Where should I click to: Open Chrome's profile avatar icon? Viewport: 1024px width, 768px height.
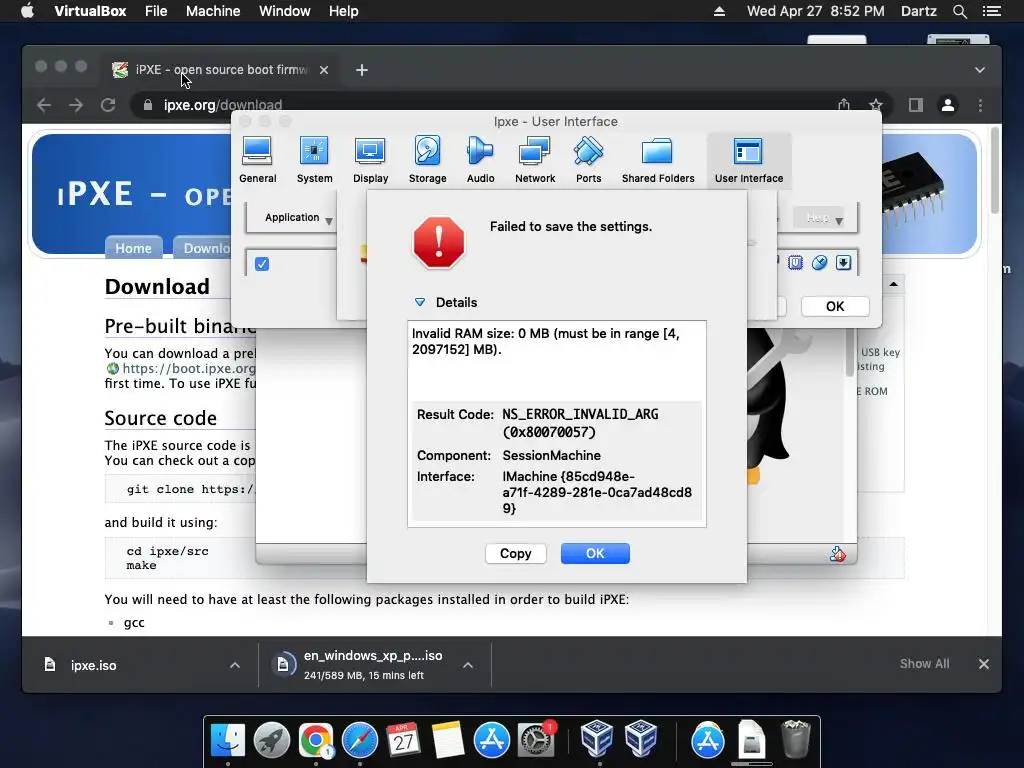(x=948, y=104)
